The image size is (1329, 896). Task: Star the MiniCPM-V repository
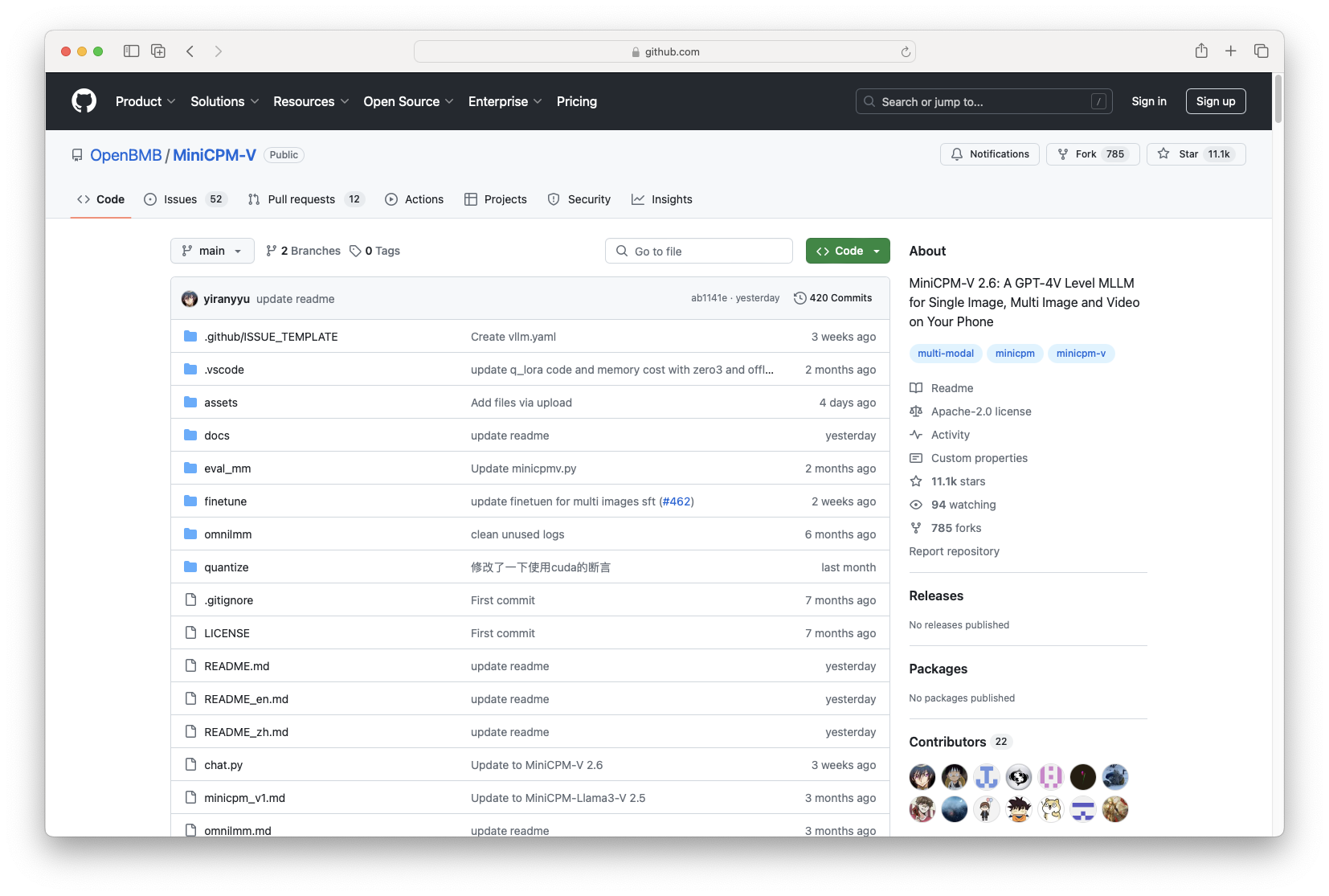(x=1196, y=154)
